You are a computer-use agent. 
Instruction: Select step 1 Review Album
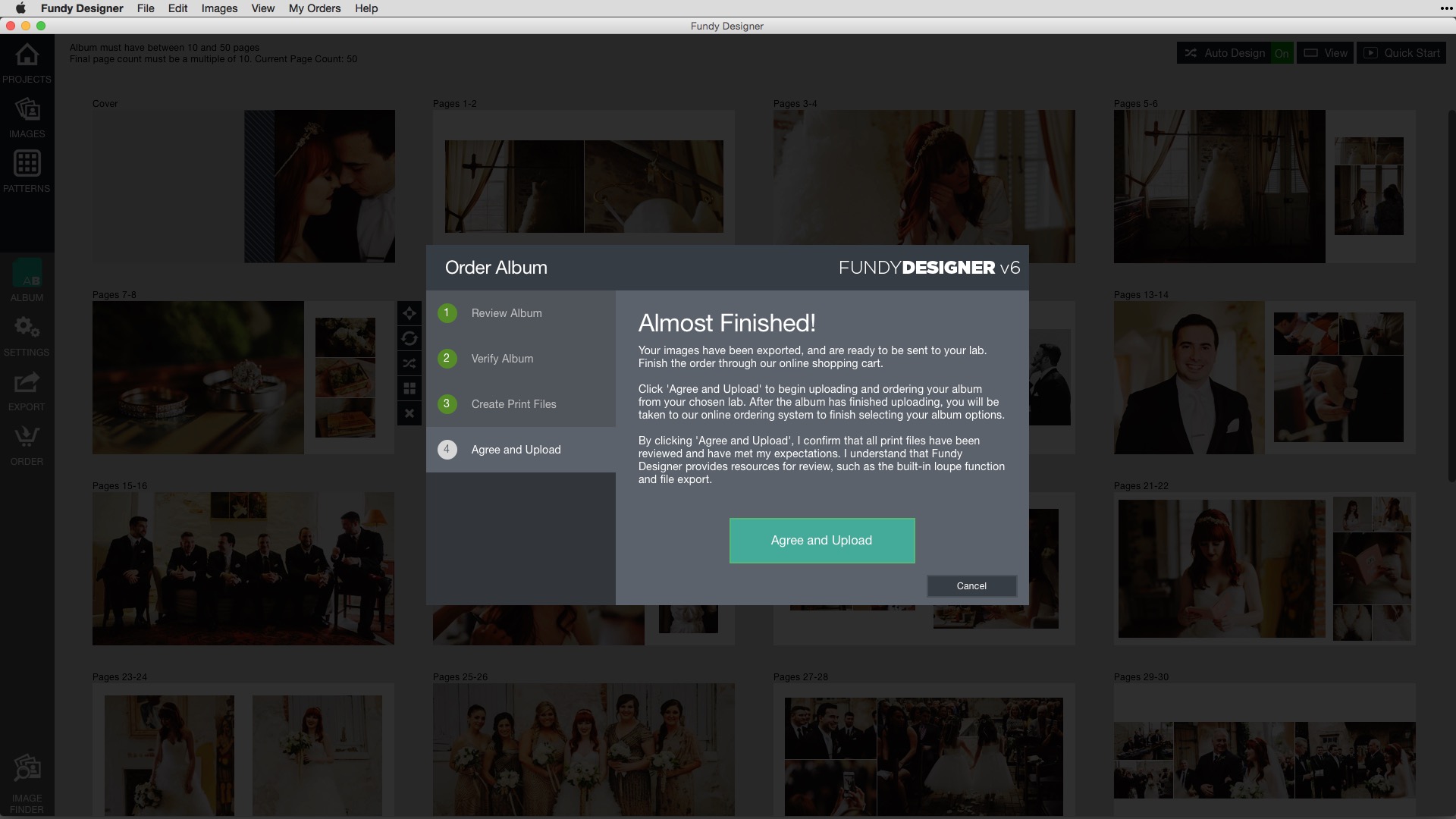[521, 313]
